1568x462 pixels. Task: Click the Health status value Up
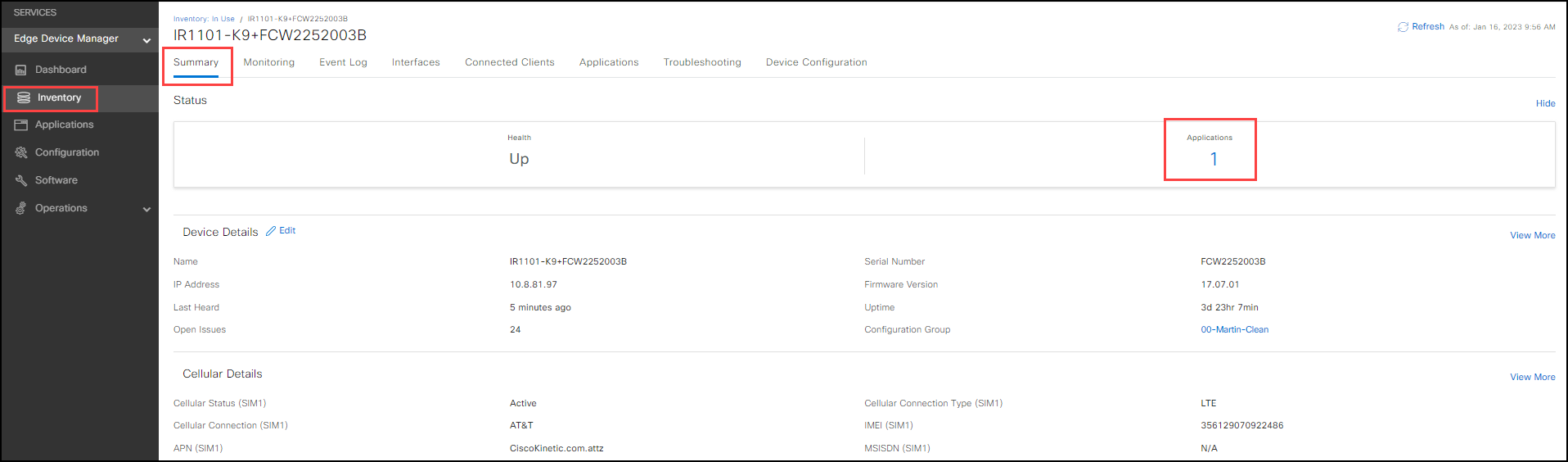[x=519, y=159]
